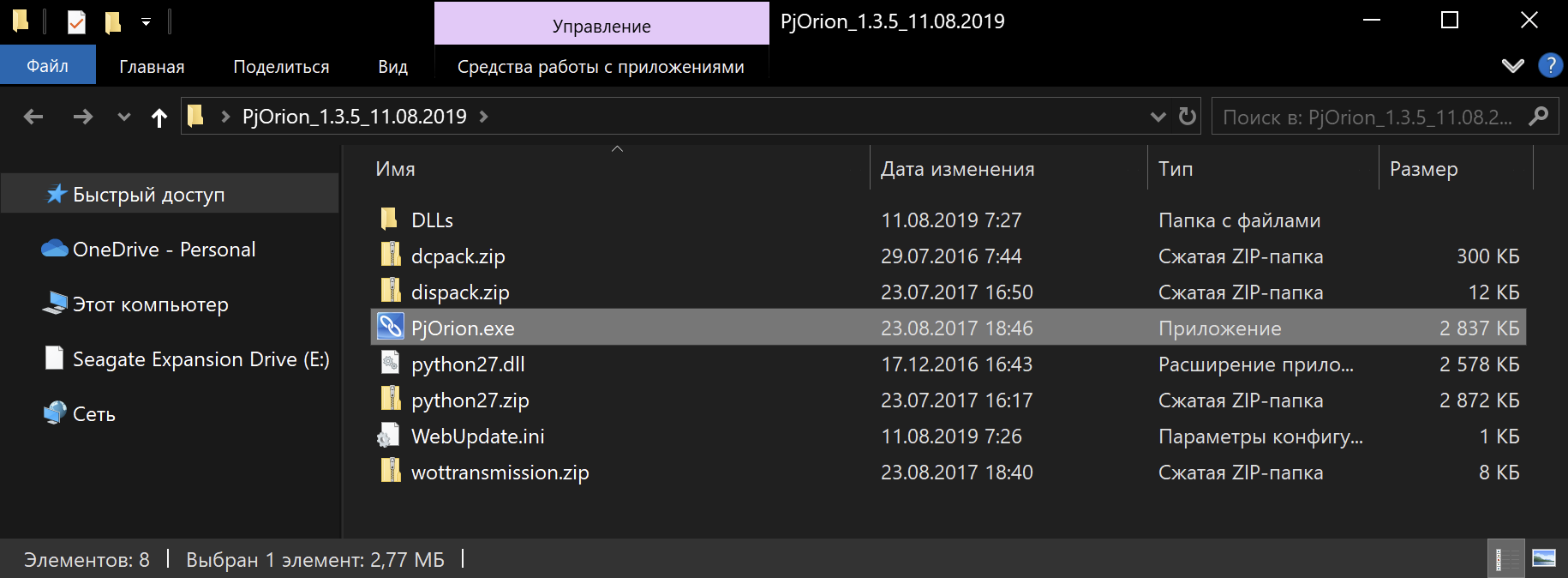Select Этот компьютер in navigation pane
The height and width of the screenshot is (578, 1568).
tap(150, 304)
